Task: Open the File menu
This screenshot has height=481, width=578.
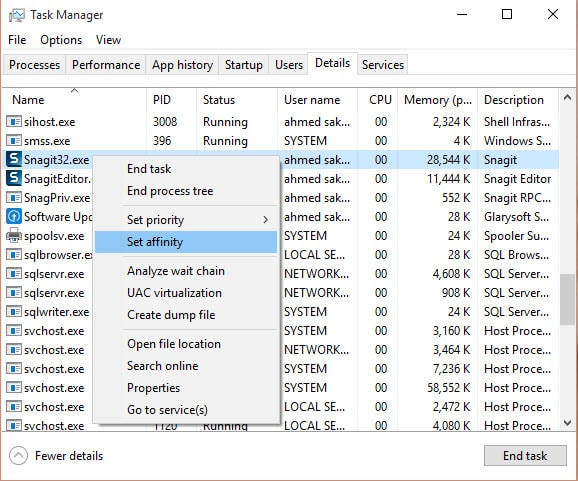Action: 17,40
